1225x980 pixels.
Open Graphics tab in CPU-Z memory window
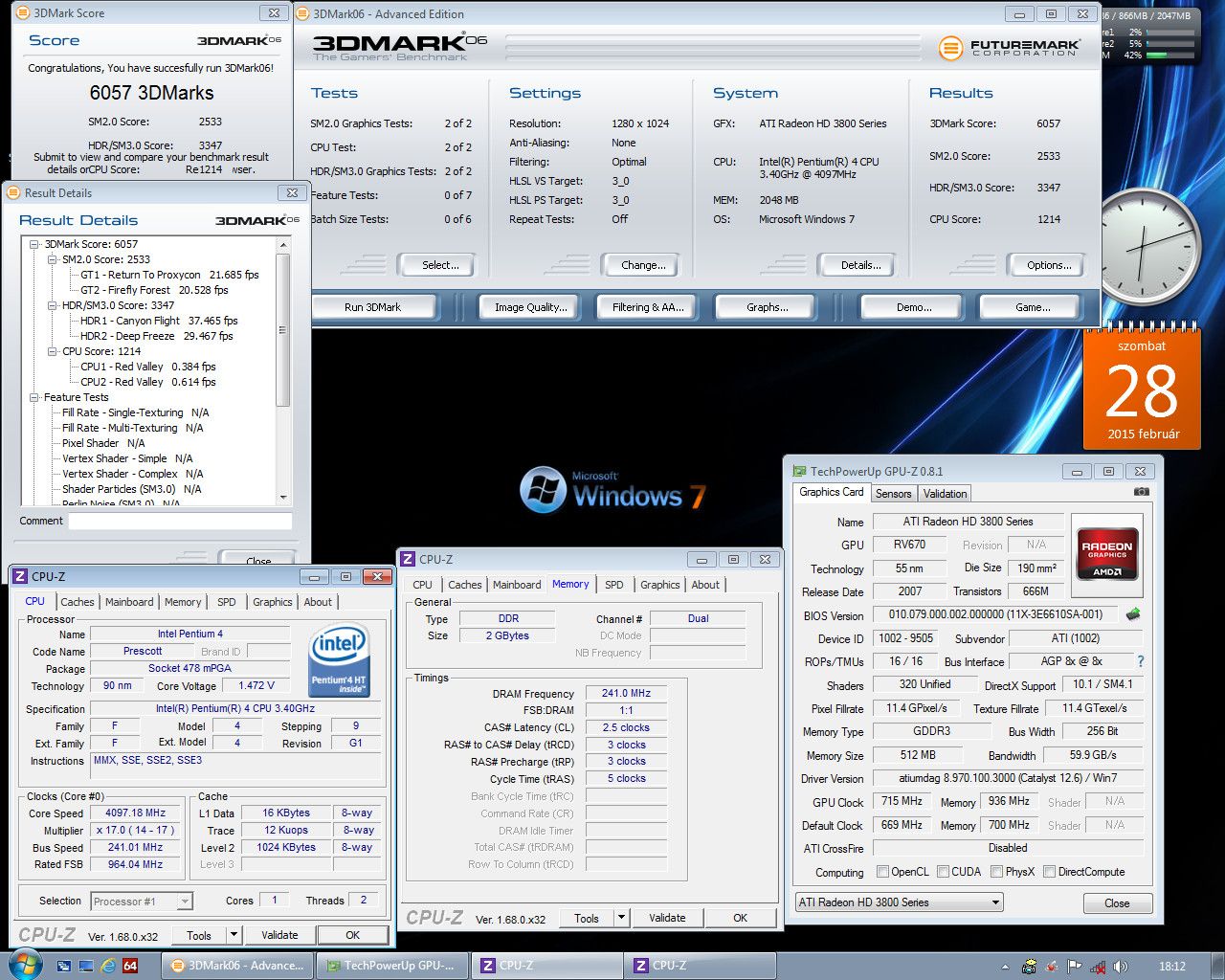click(x=660, y=585)
